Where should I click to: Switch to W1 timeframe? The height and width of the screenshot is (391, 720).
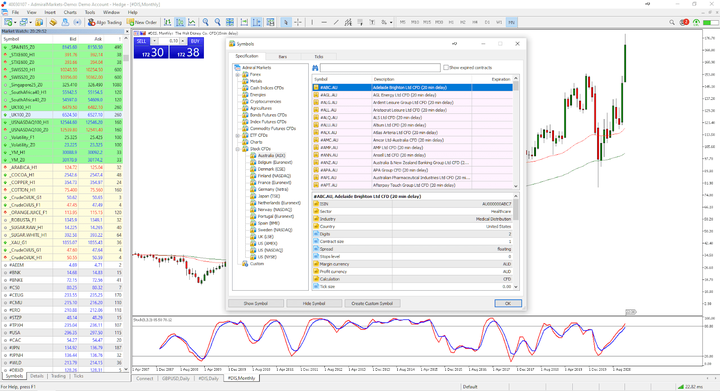coord(499,22)
